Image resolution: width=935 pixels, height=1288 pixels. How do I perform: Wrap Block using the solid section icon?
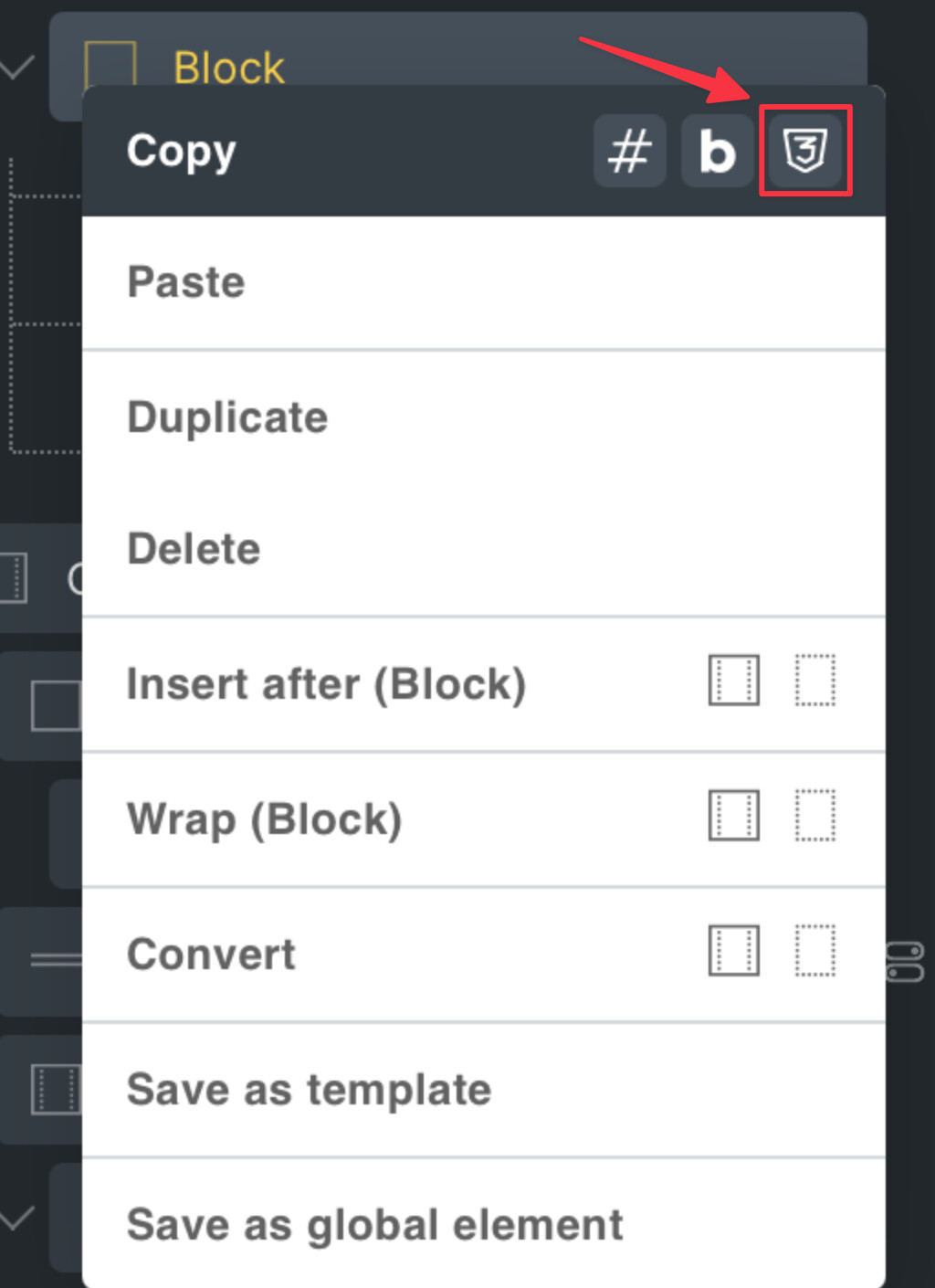pyautogui.click(x=733, y=816)
